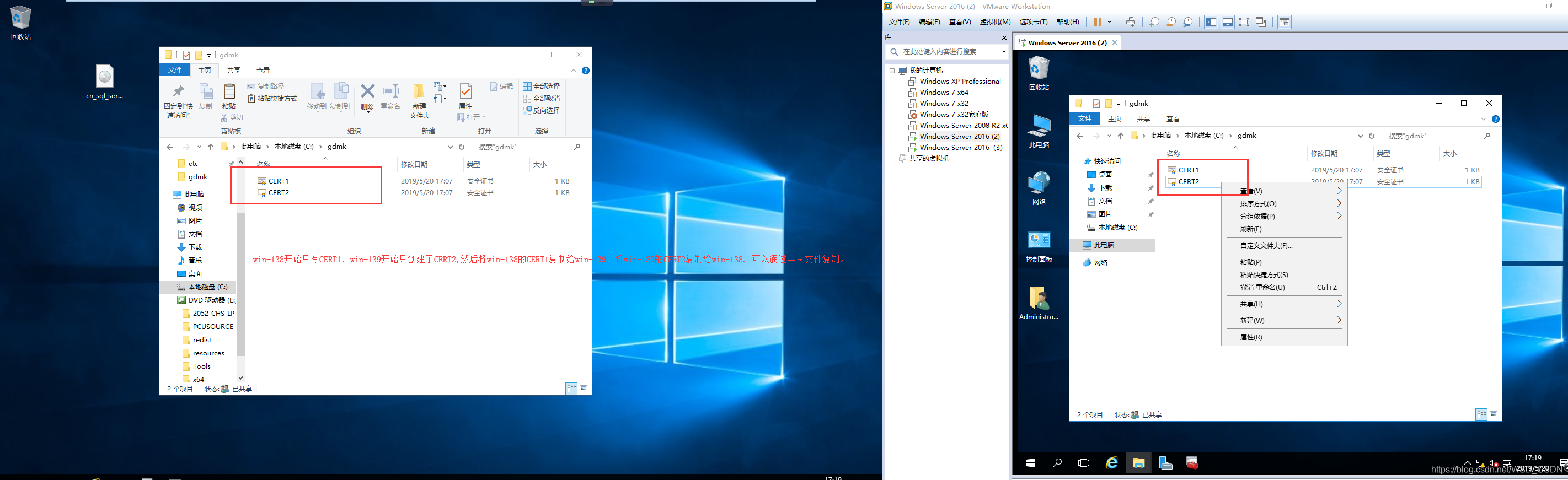
Task: Switch to details view in VM Explorer
Action: [1481, 414]
